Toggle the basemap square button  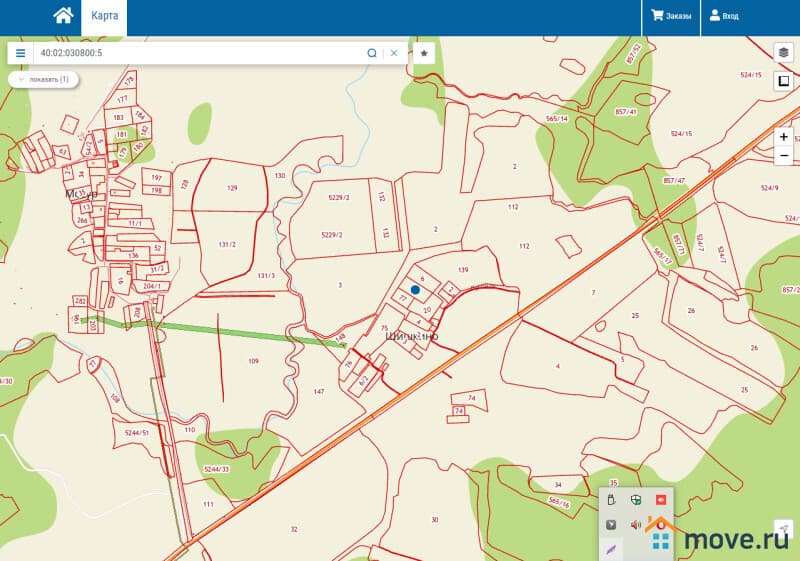pos(784,82)
